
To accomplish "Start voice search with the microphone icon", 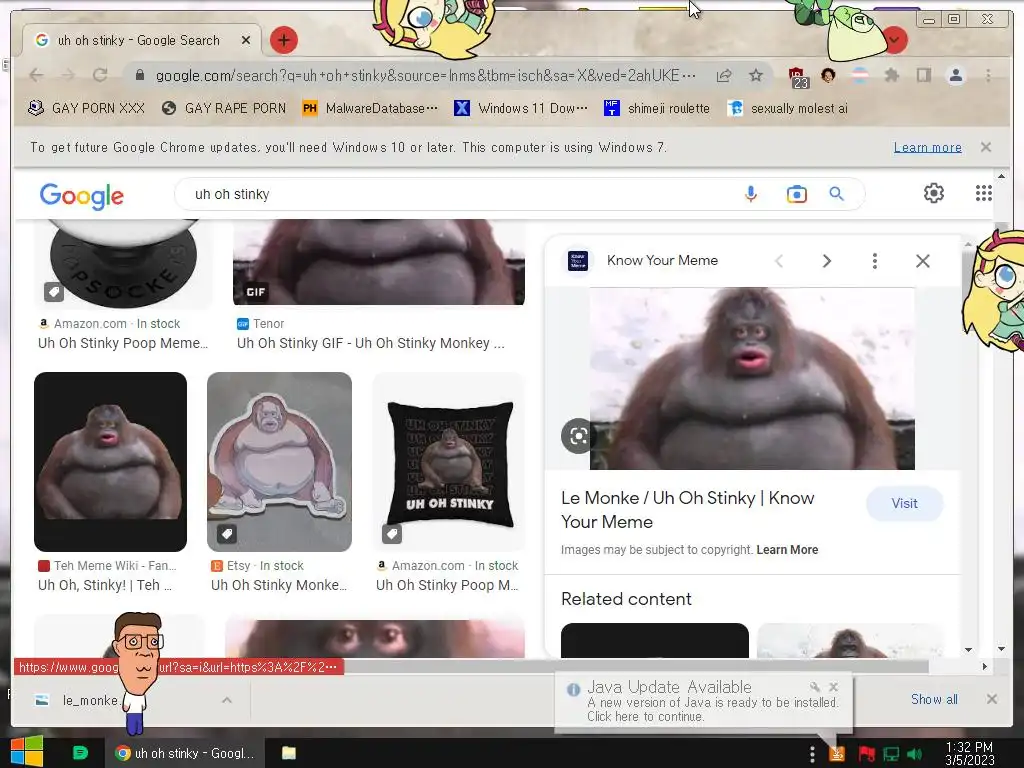I will click(x=751, y=194).
